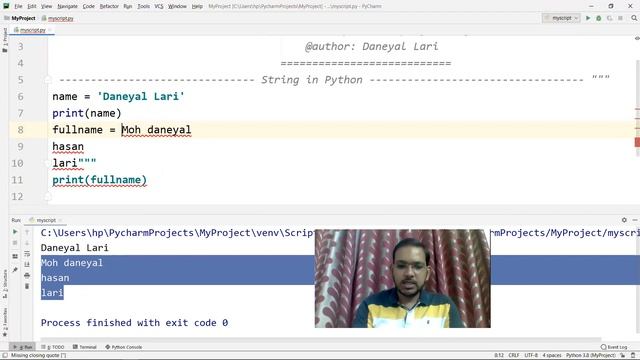Click on print(fullname) on line 11
Screen dimensions: 640x360
pos(100,180)
